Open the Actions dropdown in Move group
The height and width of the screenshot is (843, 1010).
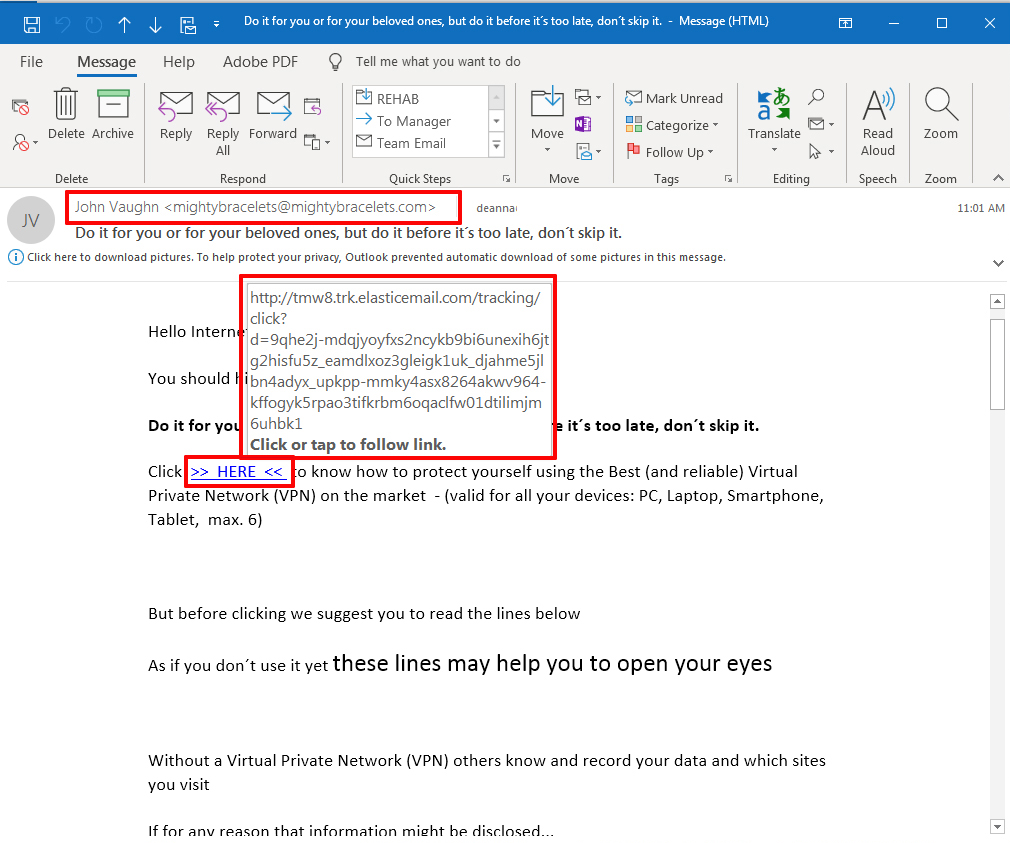(x=587, y=152)
